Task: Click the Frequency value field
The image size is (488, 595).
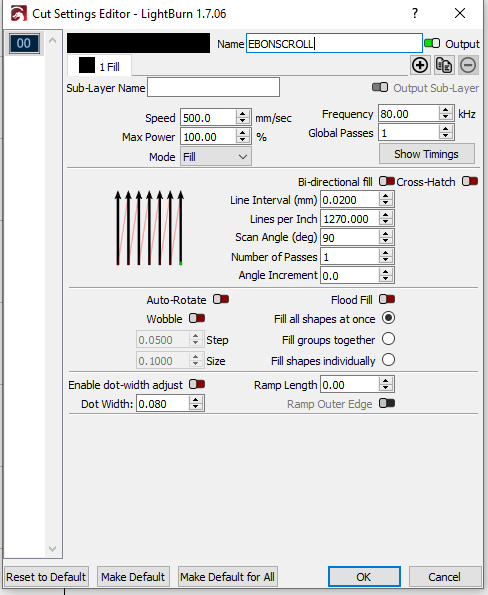Action: (409, 113)
